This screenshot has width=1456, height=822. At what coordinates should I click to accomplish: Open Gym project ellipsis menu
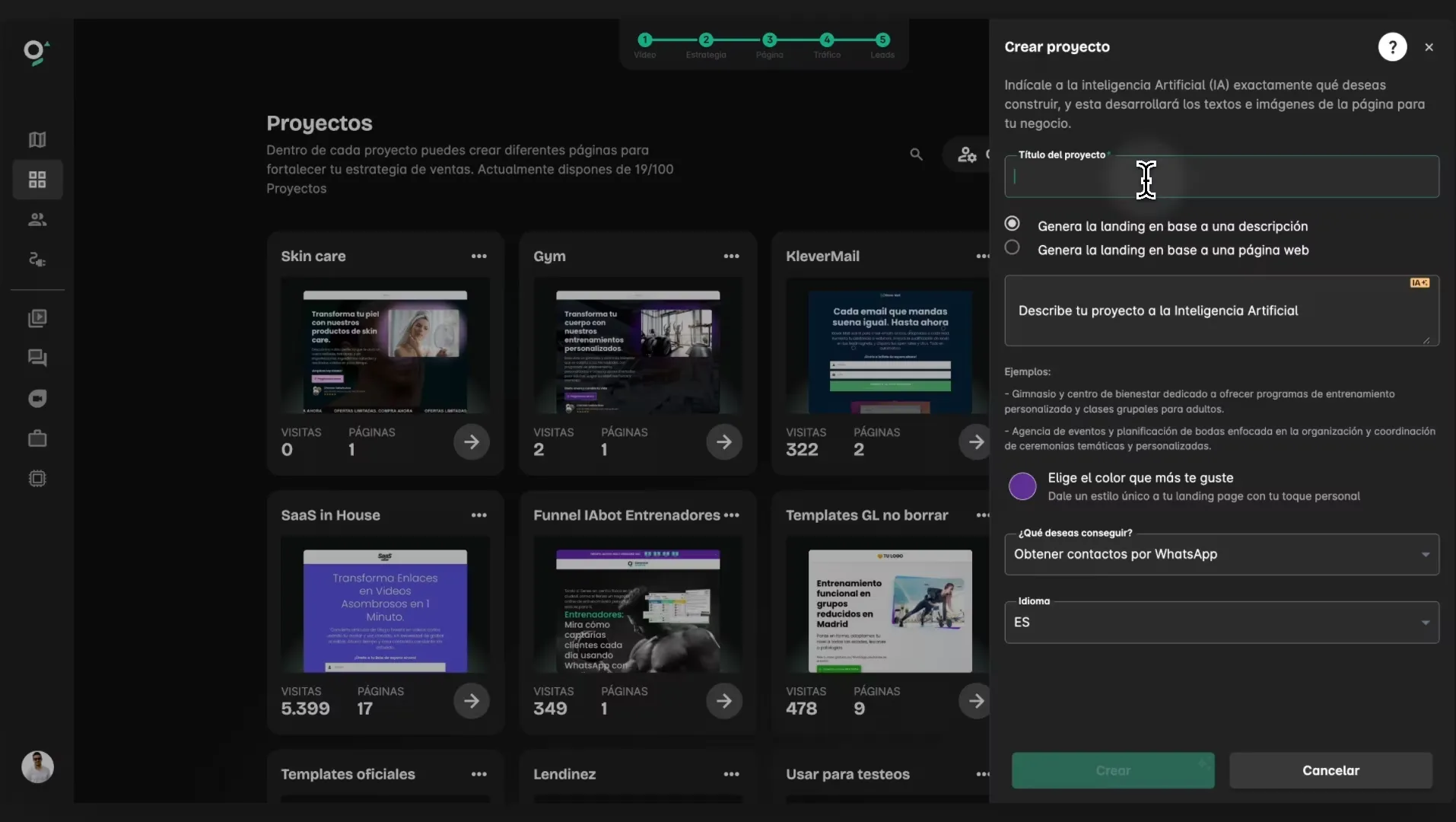point(731,256)
